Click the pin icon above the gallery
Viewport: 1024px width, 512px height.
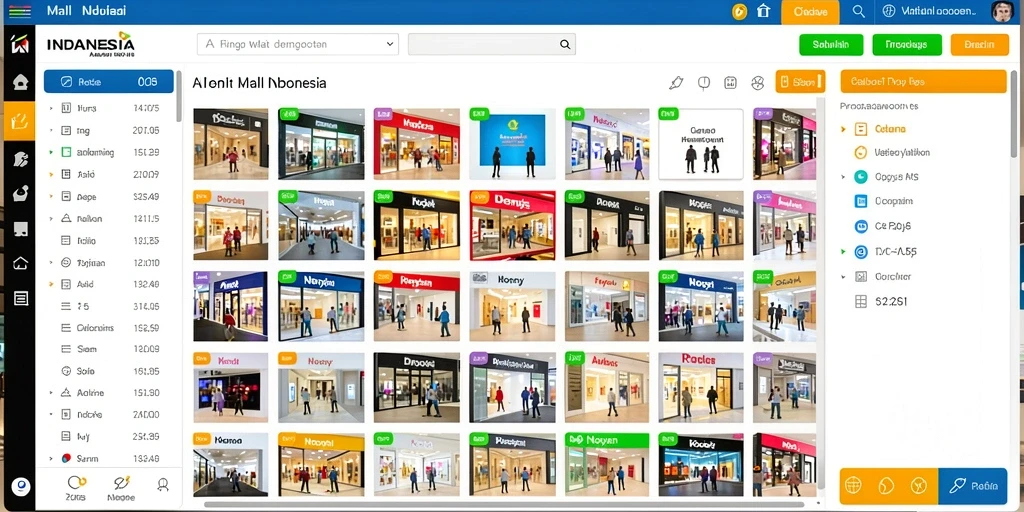click(676, 83)
